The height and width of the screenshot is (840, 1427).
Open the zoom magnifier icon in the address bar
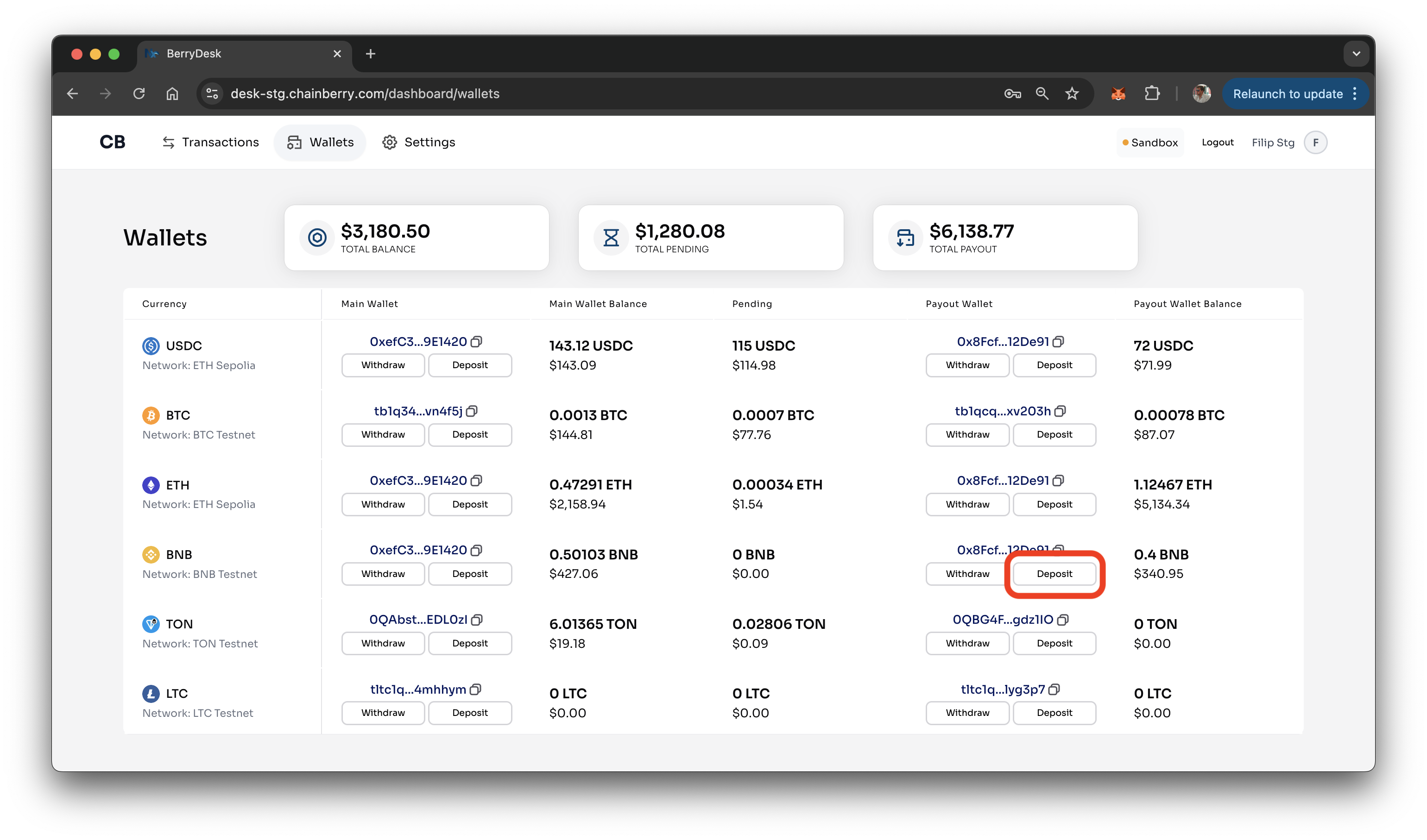[x=1042, y=94]
